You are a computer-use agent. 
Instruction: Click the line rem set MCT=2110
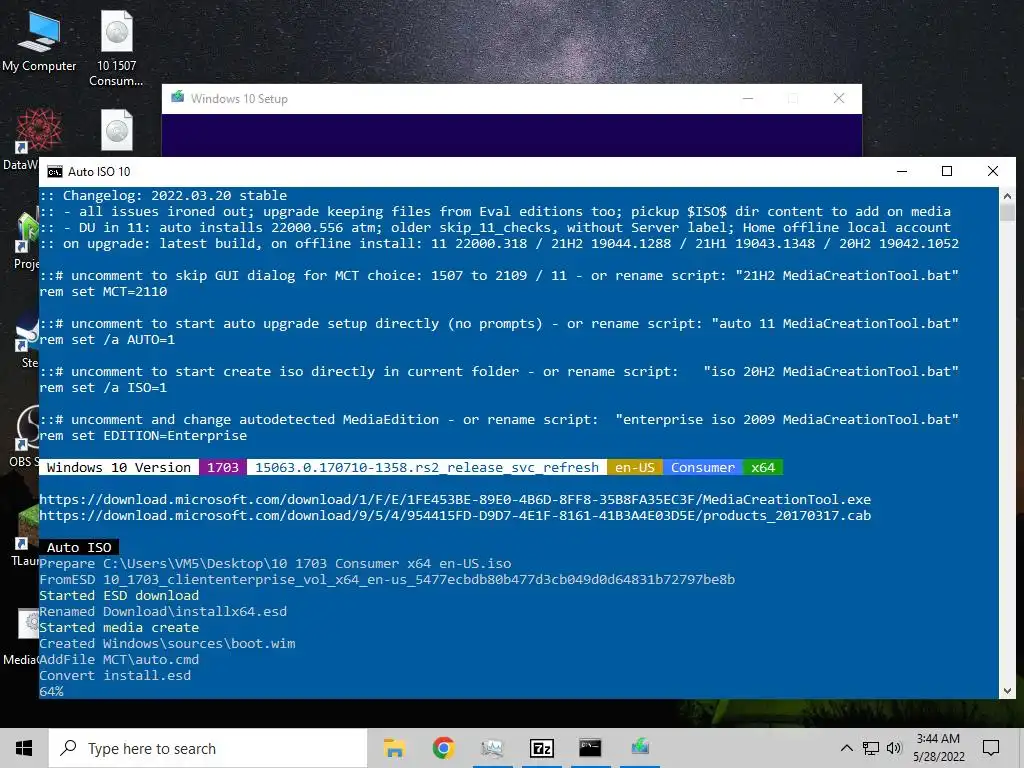tap(103, 291)
